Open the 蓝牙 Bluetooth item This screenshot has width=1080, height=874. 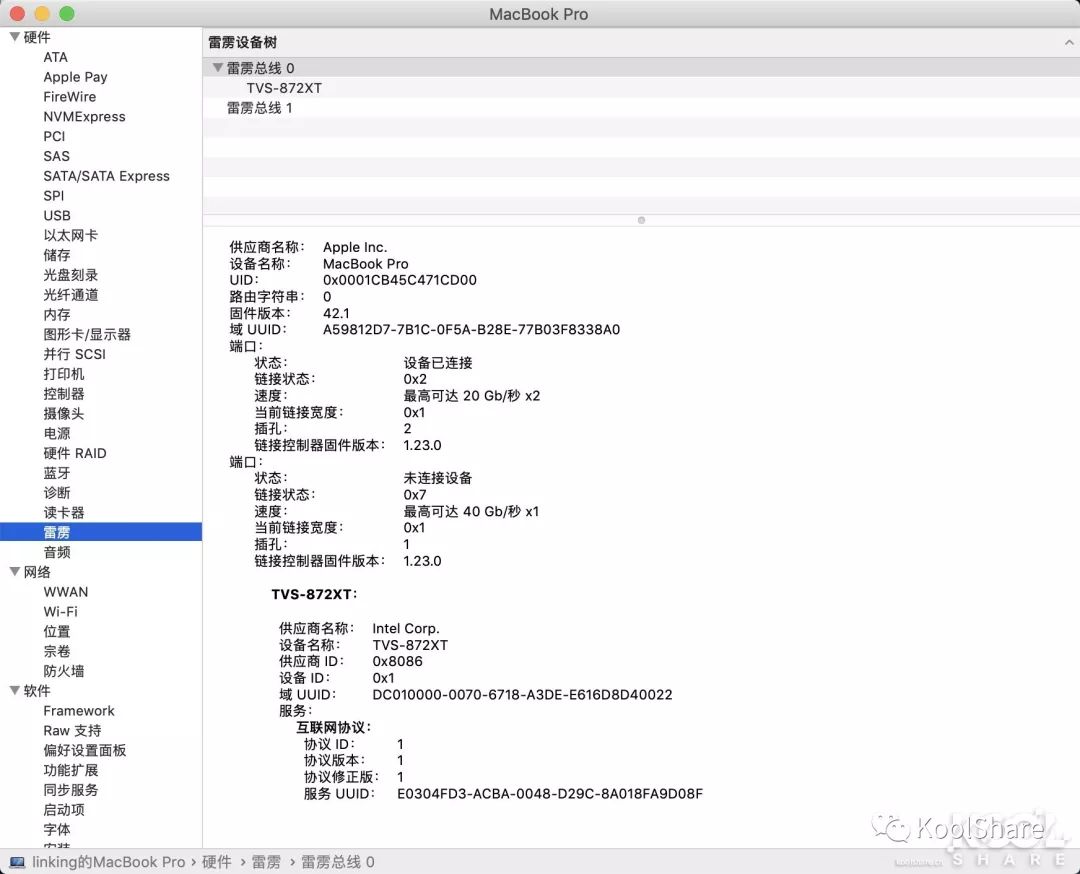pos(56,473)
